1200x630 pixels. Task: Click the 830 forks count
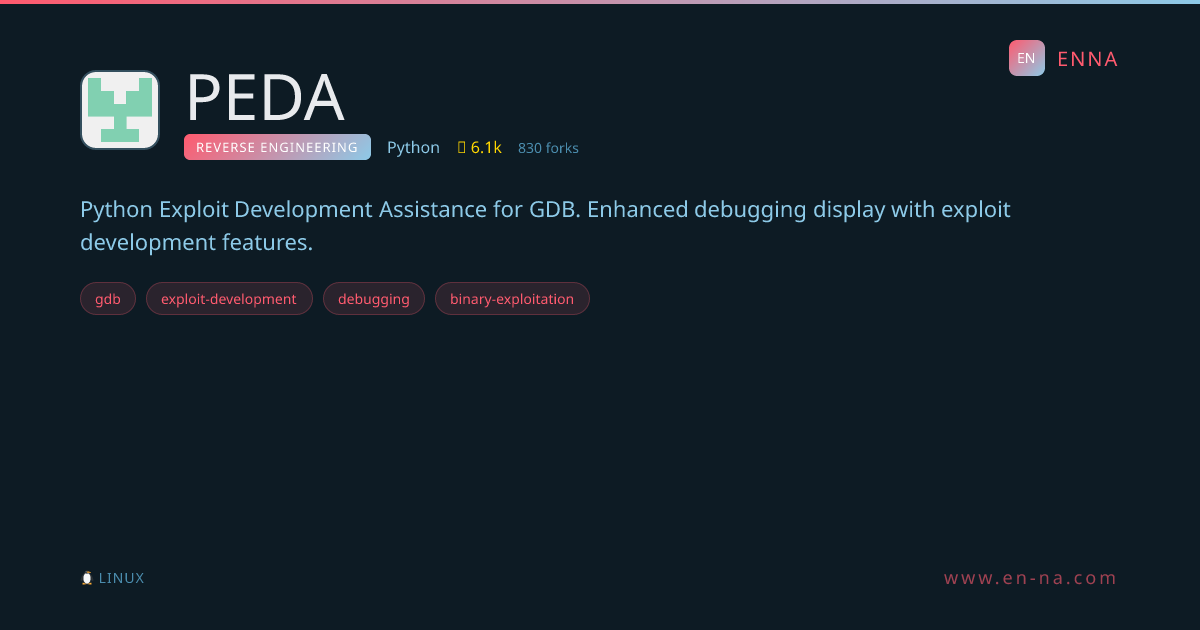(x=548, y=148)
